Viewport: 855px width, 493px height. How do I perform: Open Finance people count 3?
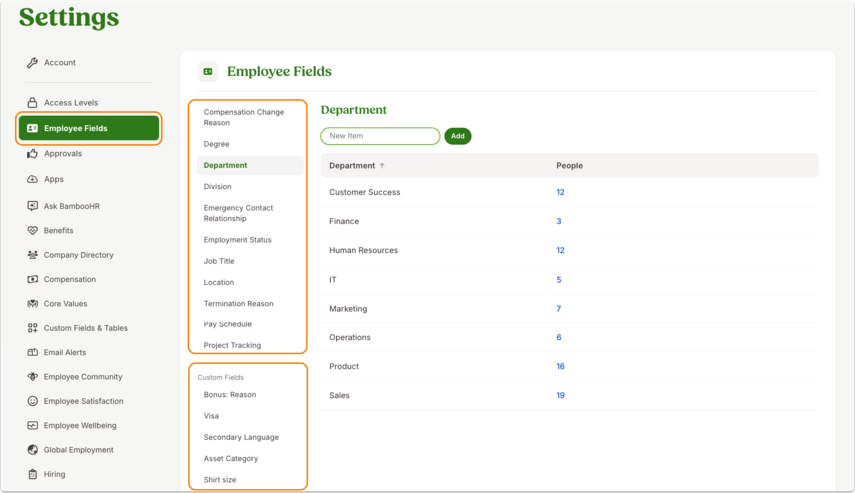pos(558,221)
